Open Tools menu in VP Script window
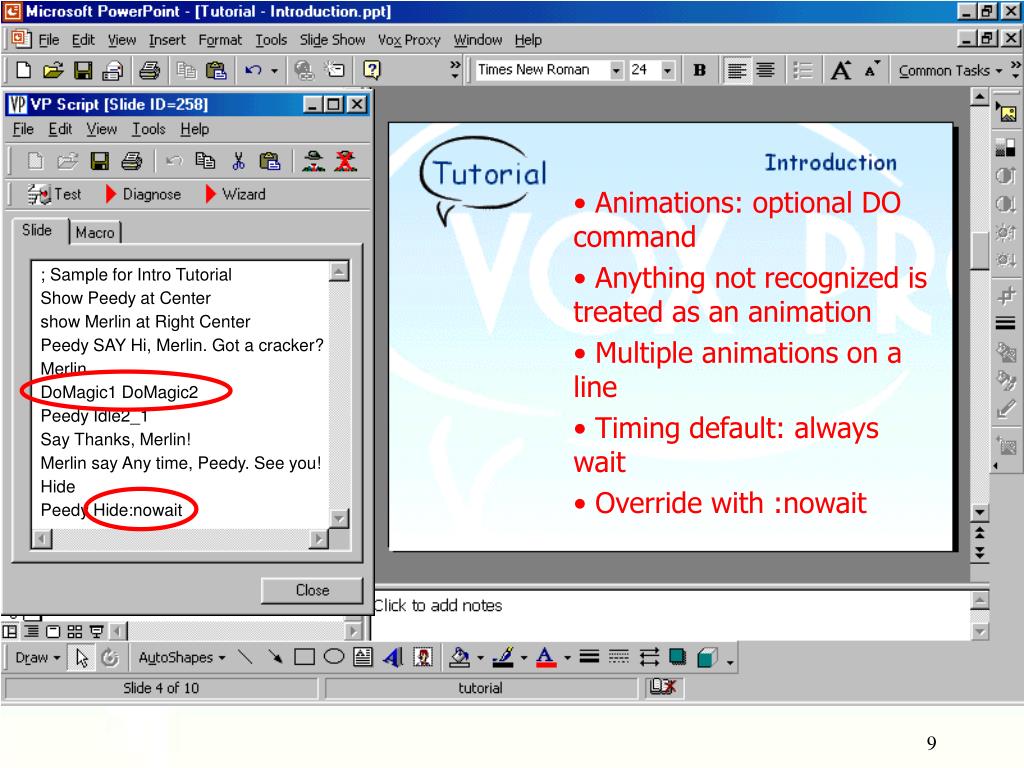 (x=149, y=129)
